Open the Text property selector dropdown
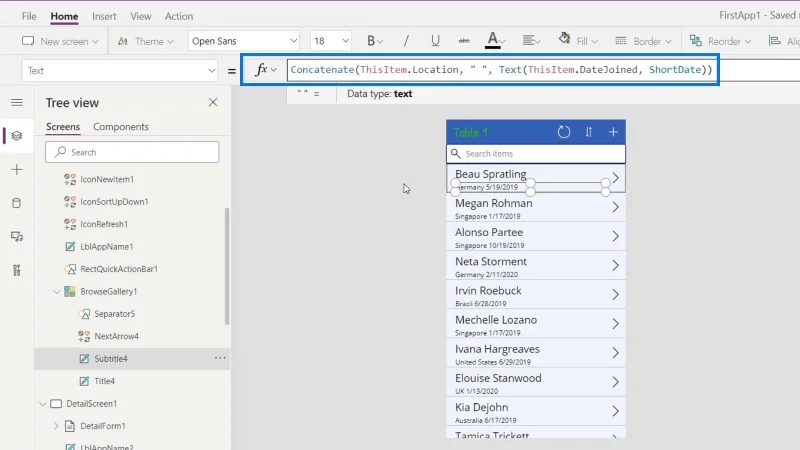The width and height of the screenshot is (800, 450). pyautogui.click(x=120, y=70)
